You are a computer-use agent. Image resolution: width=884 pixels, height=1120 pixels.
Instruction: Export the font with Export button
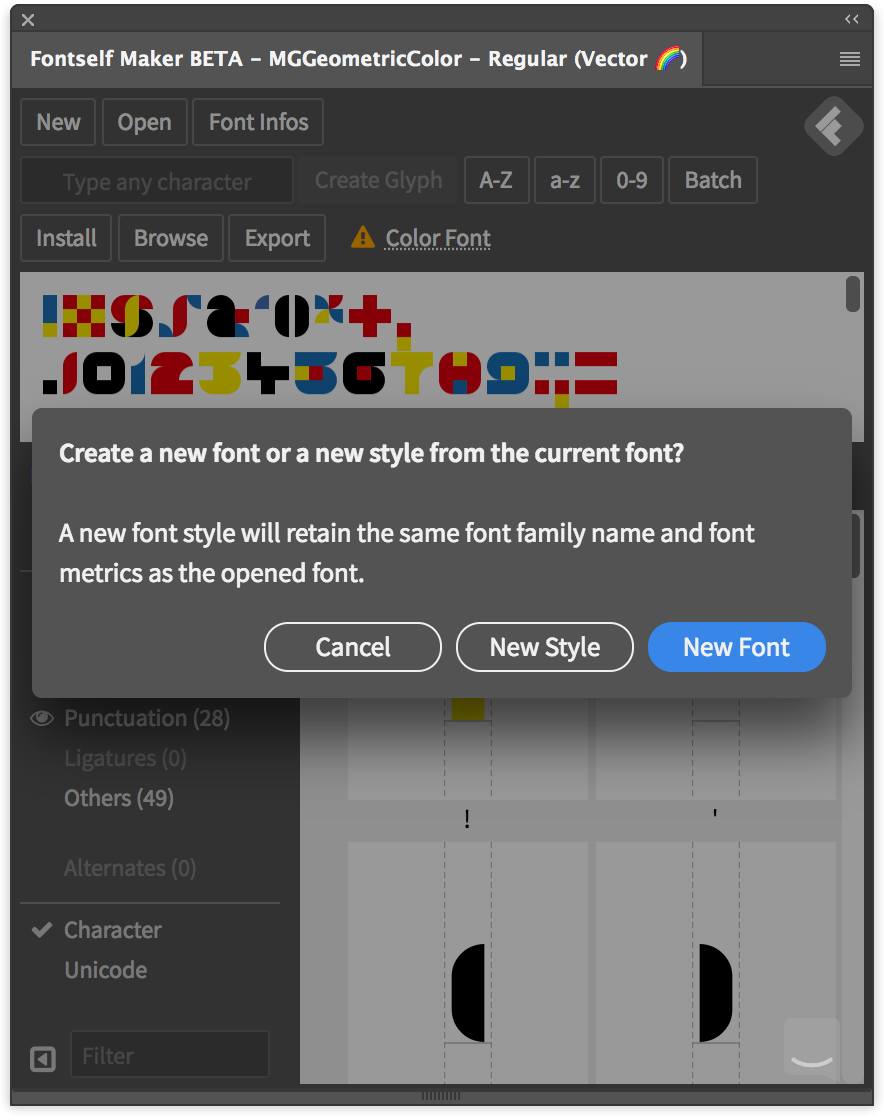pos(277,238)
